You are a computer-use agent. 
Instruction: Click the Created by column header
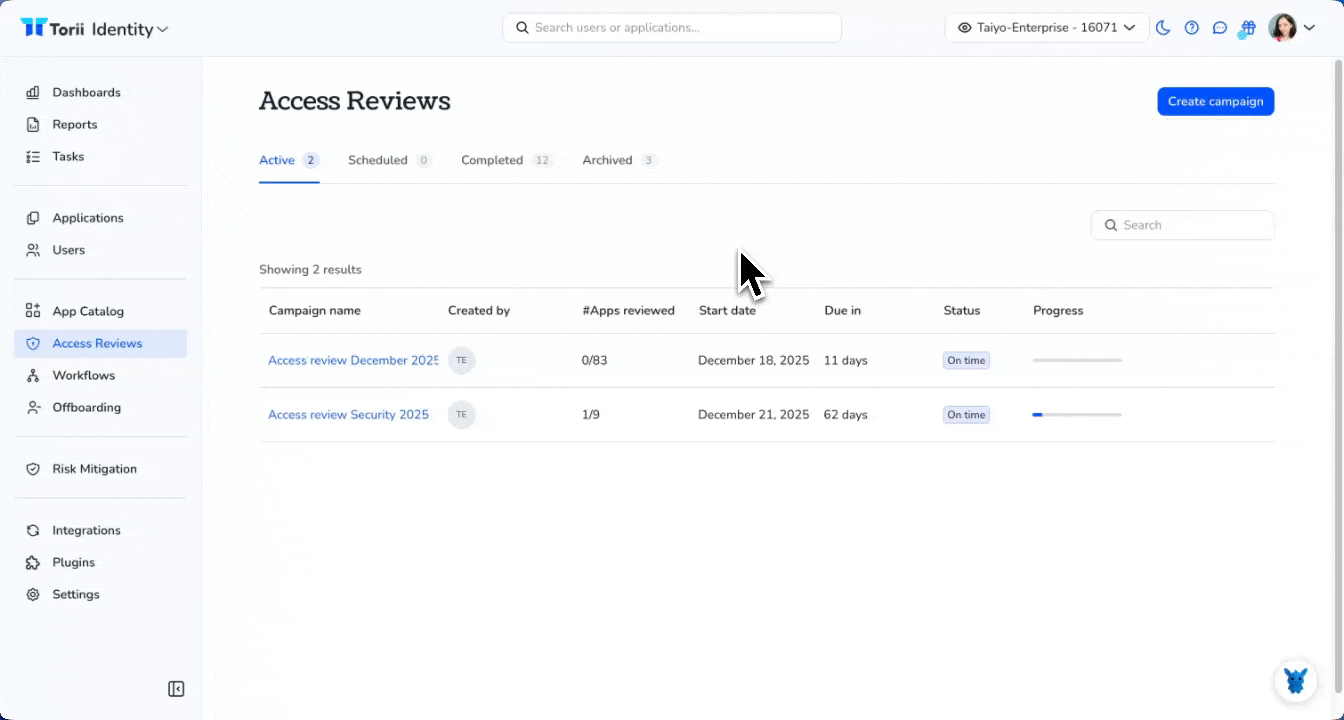pos(479,310)
